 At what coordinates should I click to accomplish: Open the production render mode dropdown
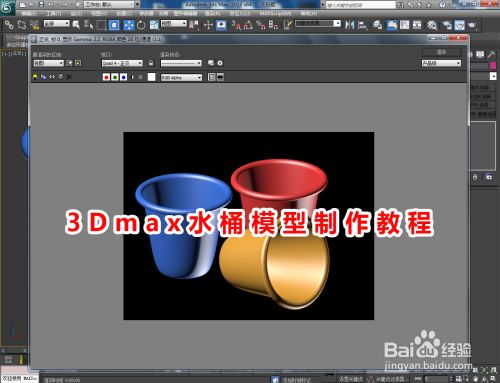[441, 63]
